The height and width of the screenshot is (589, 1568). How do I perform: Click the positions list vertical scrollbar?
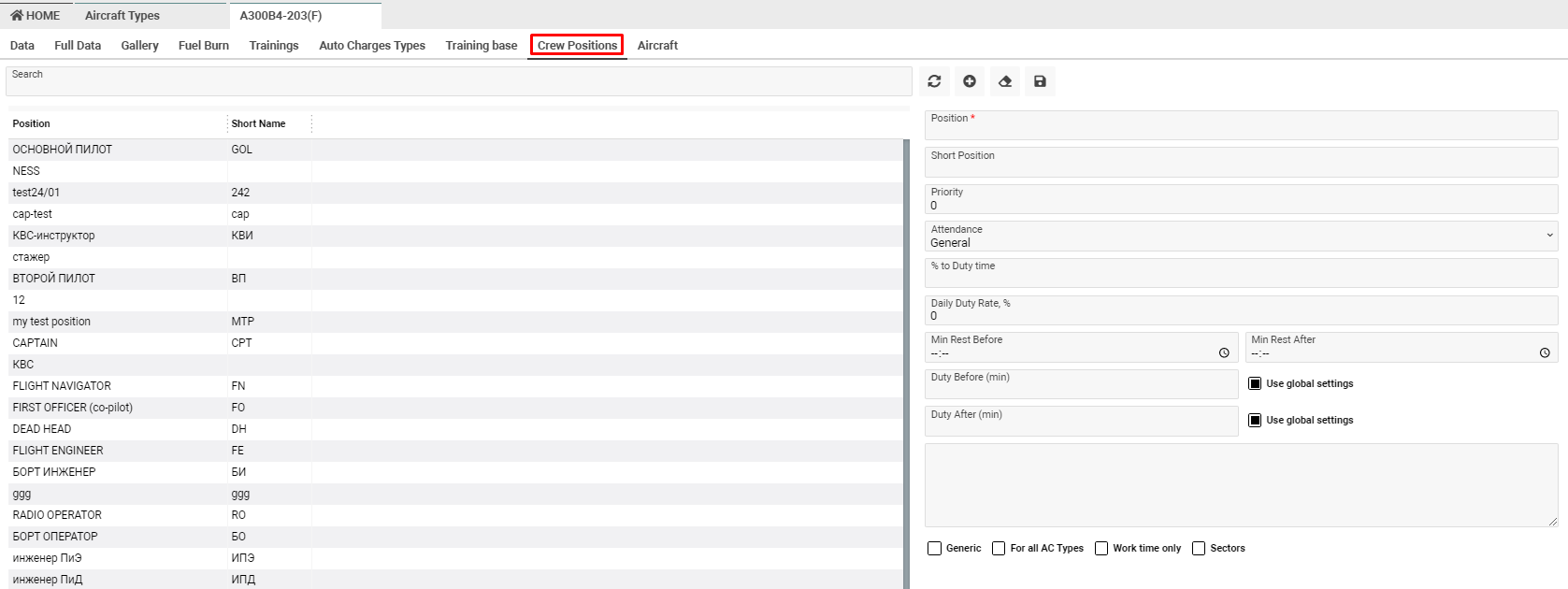(906, 363)
